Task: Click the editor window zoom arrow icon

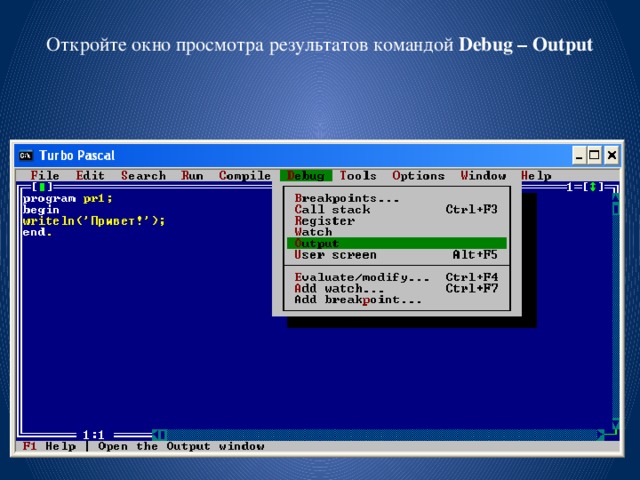Action: 593,187
